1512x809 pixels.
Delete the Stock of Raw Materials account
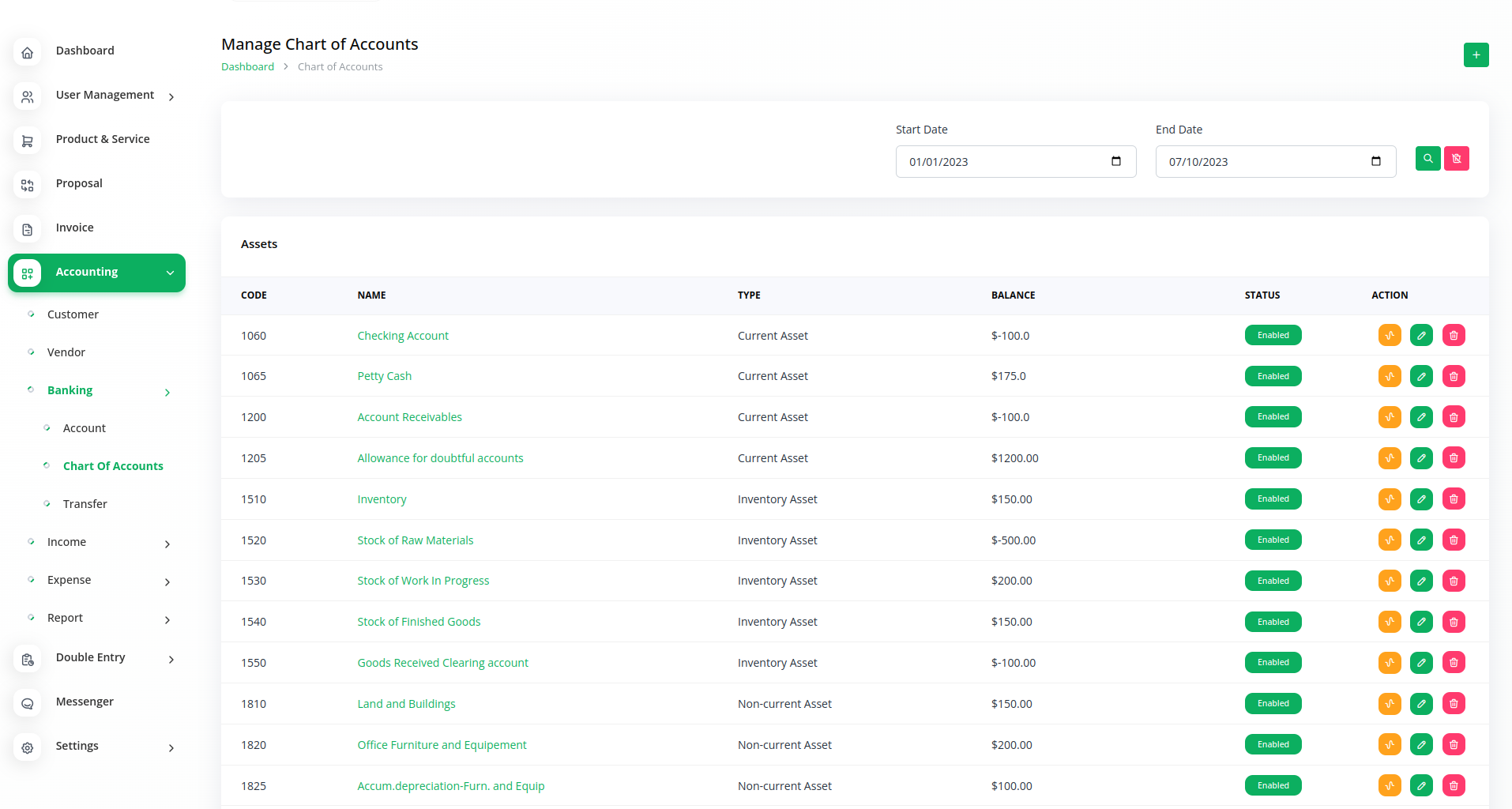[x=1454, y=540]
